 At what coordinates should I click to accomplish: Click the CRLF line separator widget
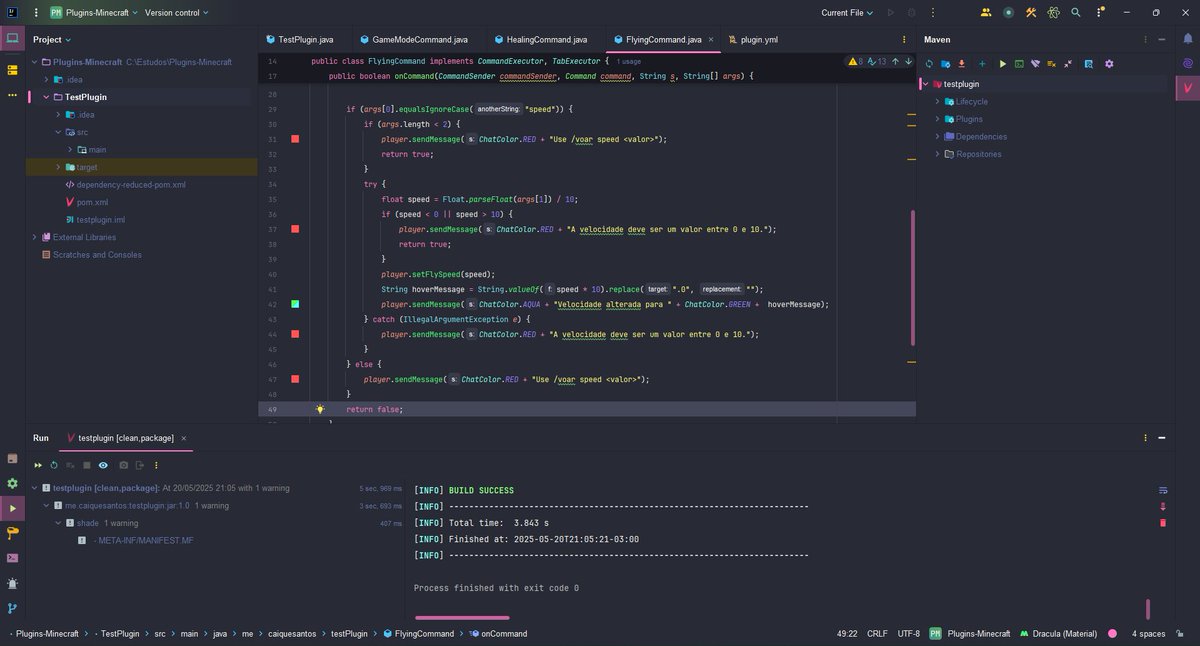pyautogui.click(x=877, y=634)
